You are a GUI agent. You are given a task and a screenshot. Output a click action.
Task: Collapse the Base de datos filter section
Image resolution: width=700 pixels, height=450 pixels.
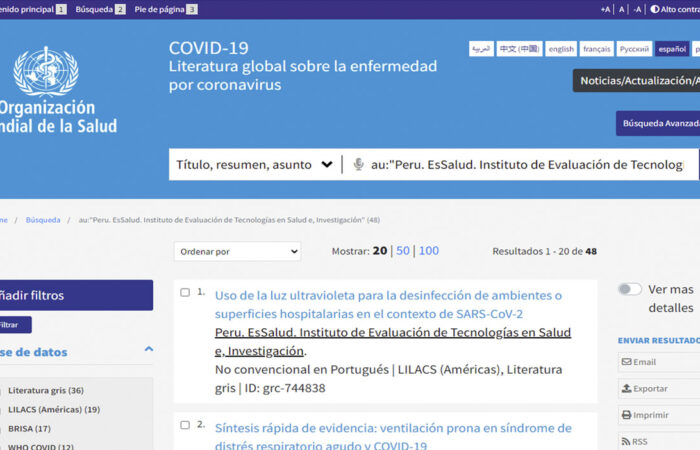(x=149, y=349)
